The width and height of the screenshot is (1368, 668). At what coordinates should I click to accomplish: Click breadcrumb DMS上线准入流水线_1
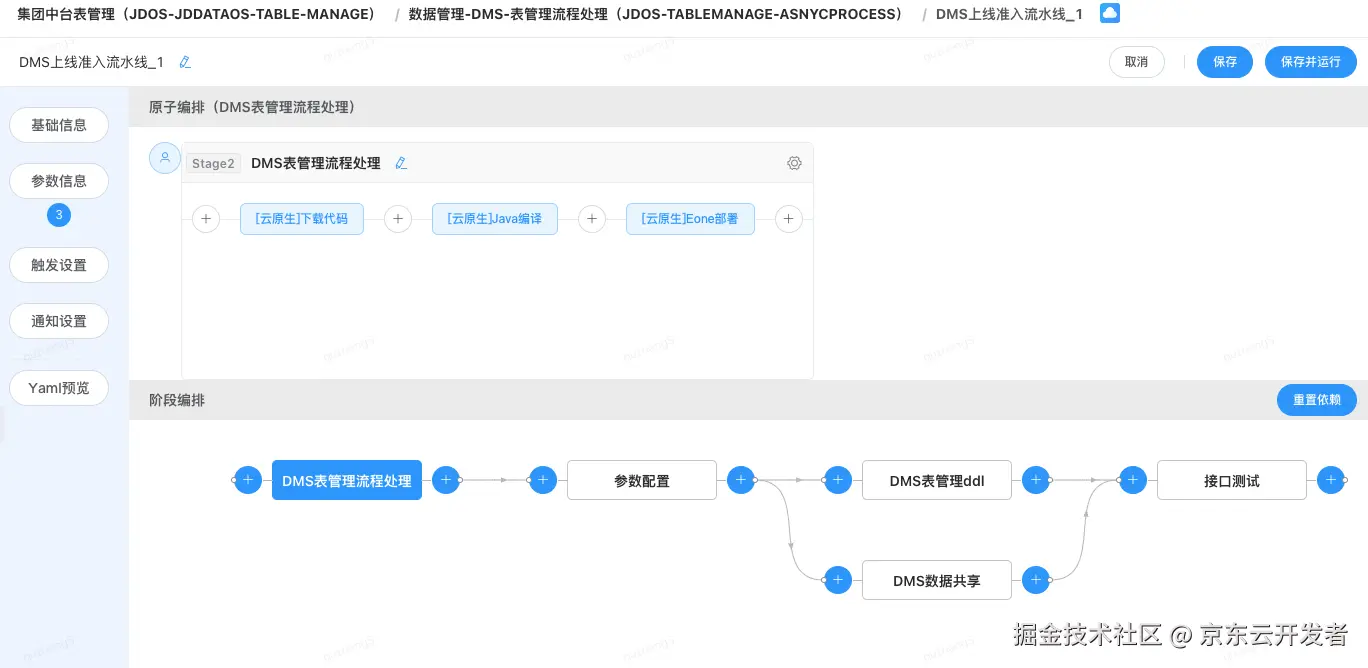pos(1009,14)
